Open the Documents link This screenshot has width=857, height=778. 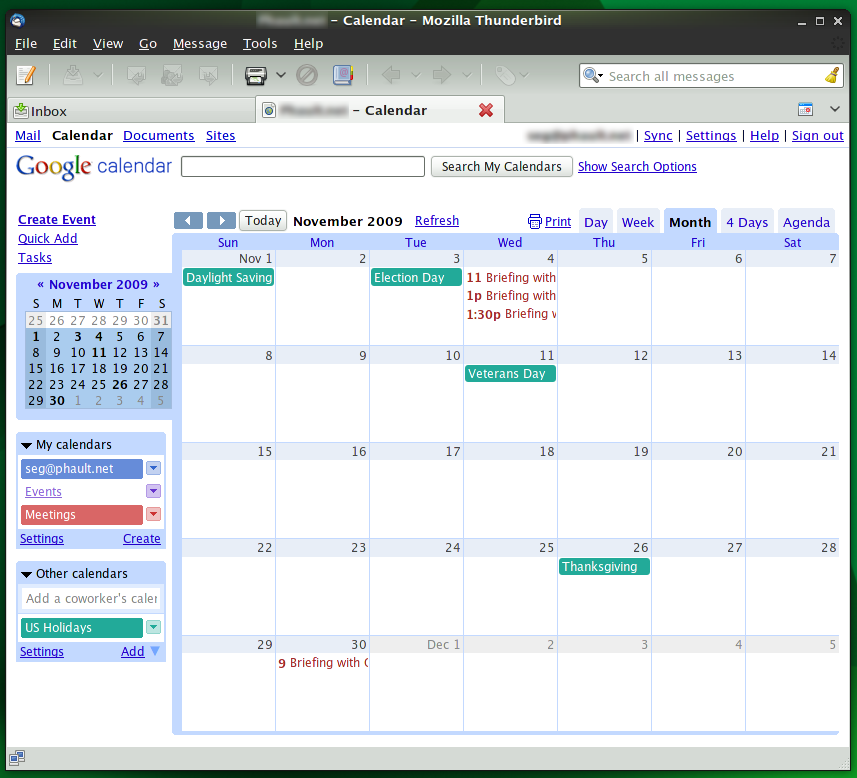(159, 136)
